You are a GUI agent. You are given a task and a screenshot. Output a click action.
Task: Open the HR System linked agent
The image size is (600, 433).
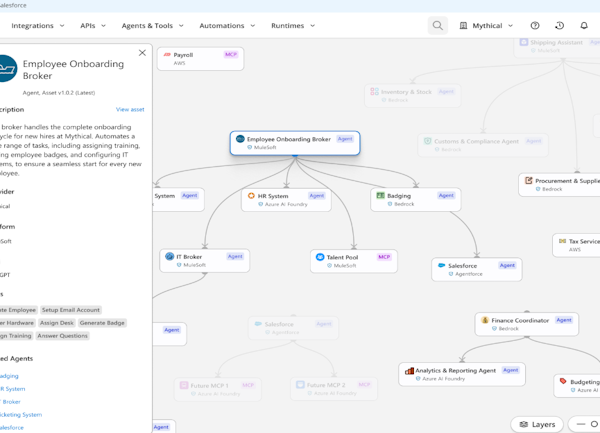tap(13, 389)
